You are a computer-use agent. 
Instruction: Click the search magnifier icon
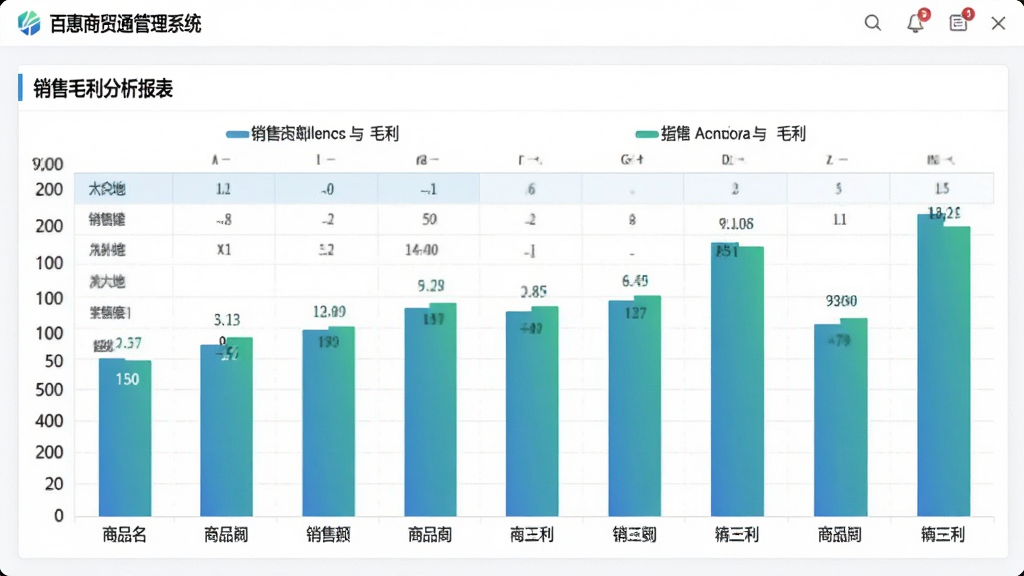[872, 23]
